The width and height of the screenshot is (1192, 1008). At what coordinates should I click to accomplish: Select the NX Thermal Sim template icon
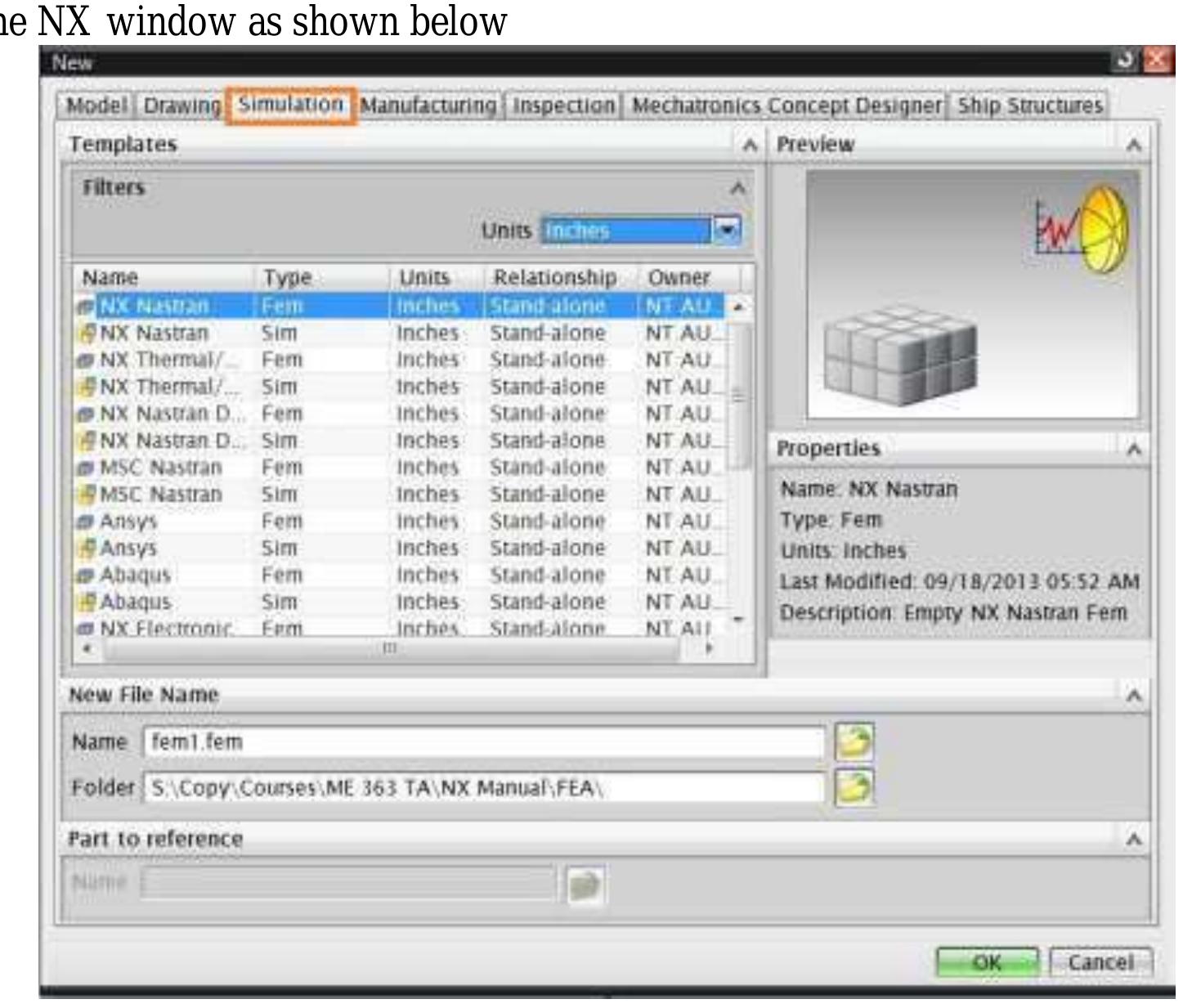tap(86, 388)
